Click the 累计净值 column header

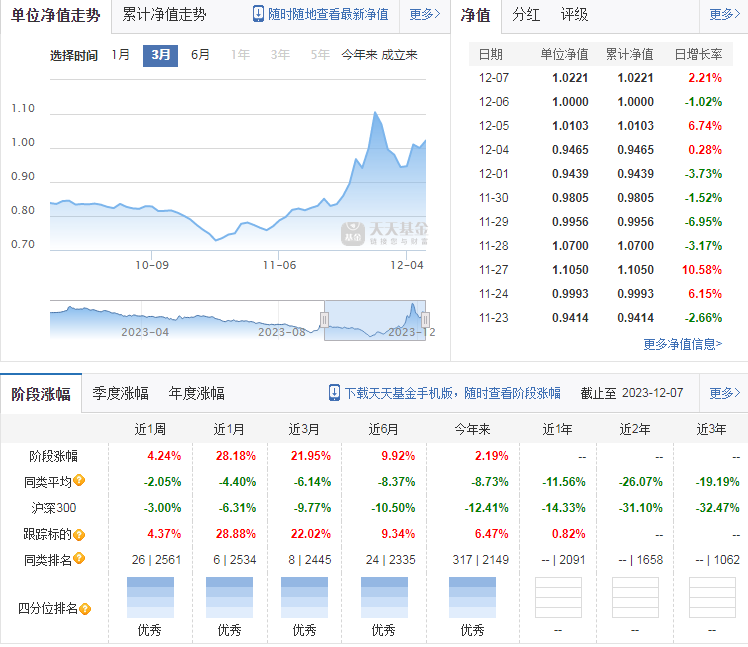[x=630, y=54]
